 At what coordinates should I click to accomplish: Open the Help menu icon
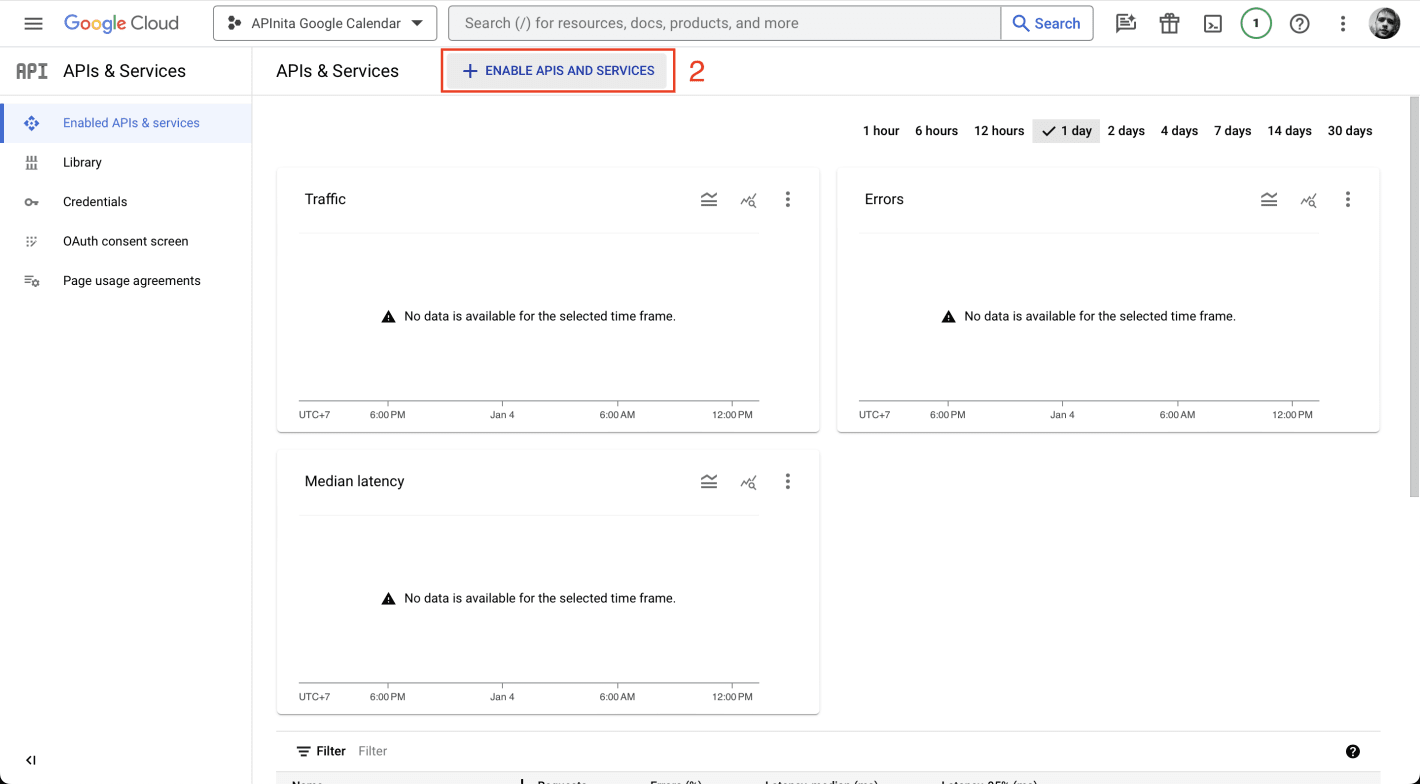tap(1299, 22)
